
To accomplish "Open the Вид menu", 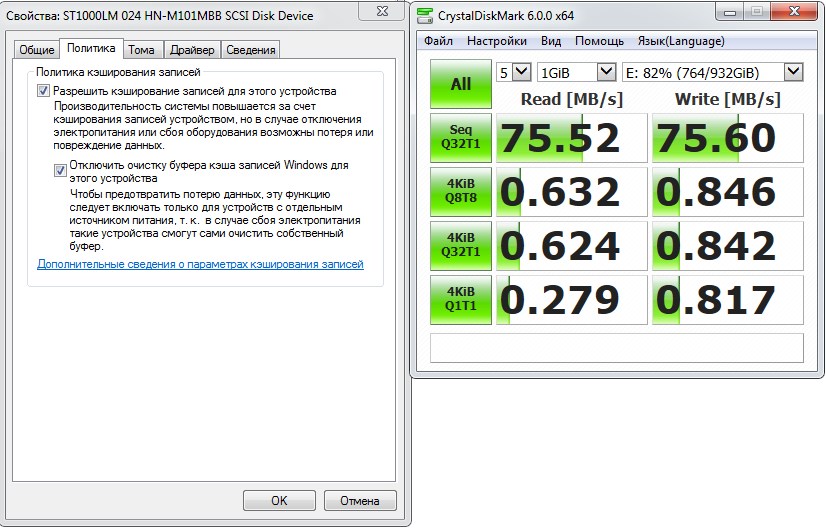I will tap(551, 41).
